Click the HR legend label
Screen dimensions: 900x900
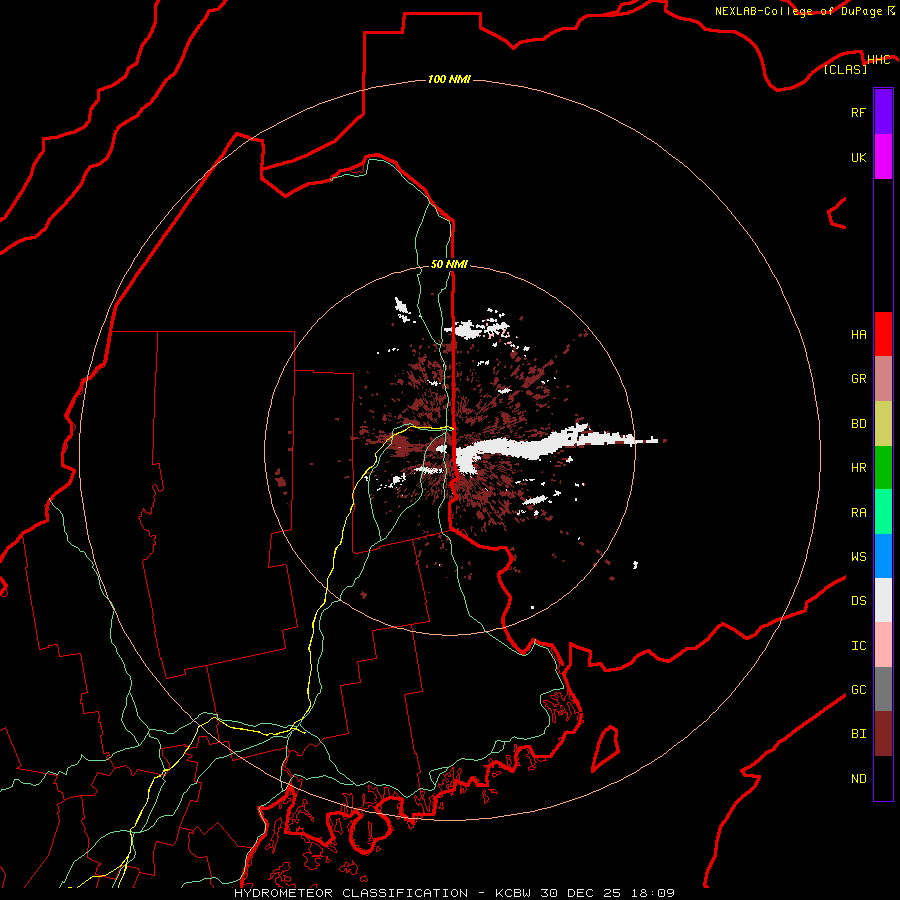[x=858, y=468]
